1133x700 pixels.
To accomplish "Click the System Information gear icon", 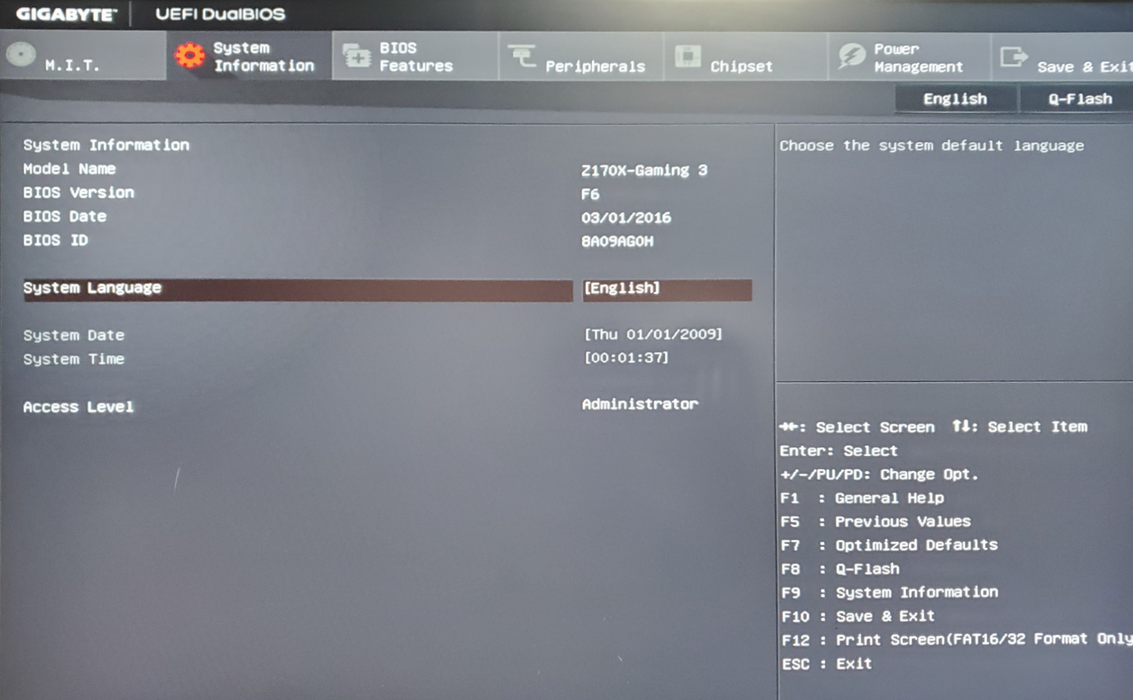I will (x=190, y=56).
